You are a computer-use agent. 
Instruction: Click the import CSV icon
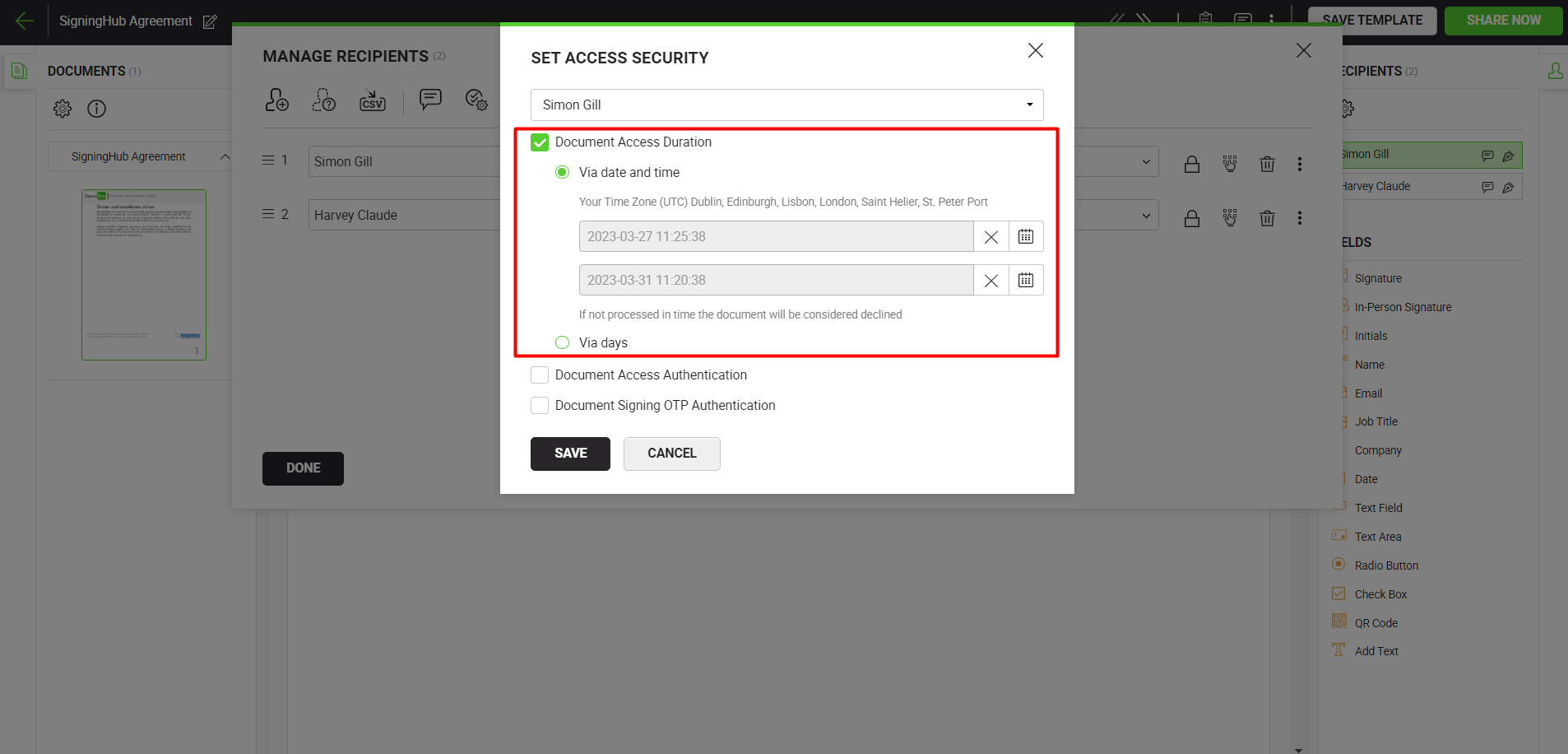372,100
